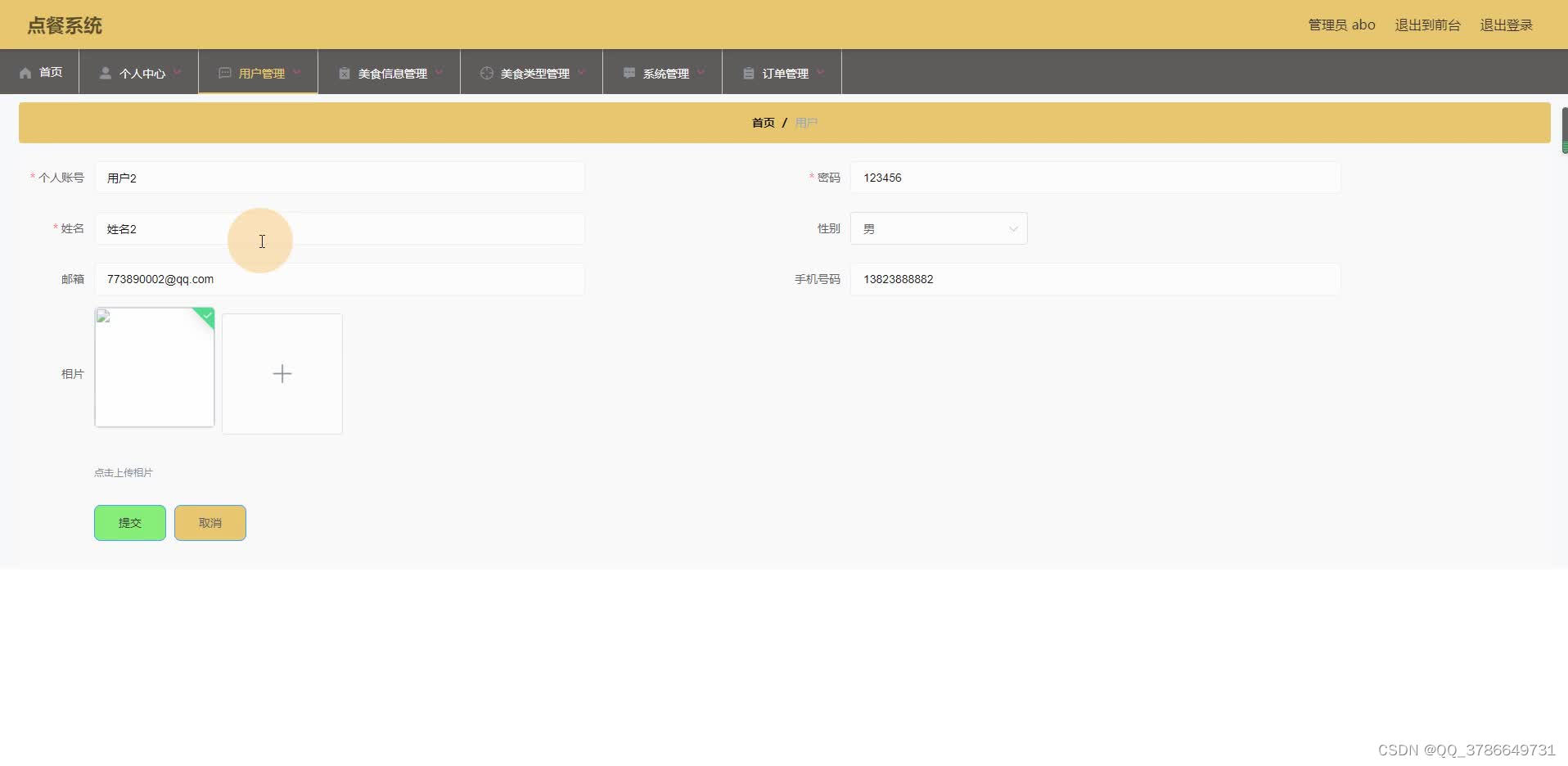Click the 点餐系统 title
Viewport: 1568px width, 766px height.
[65, 25]
